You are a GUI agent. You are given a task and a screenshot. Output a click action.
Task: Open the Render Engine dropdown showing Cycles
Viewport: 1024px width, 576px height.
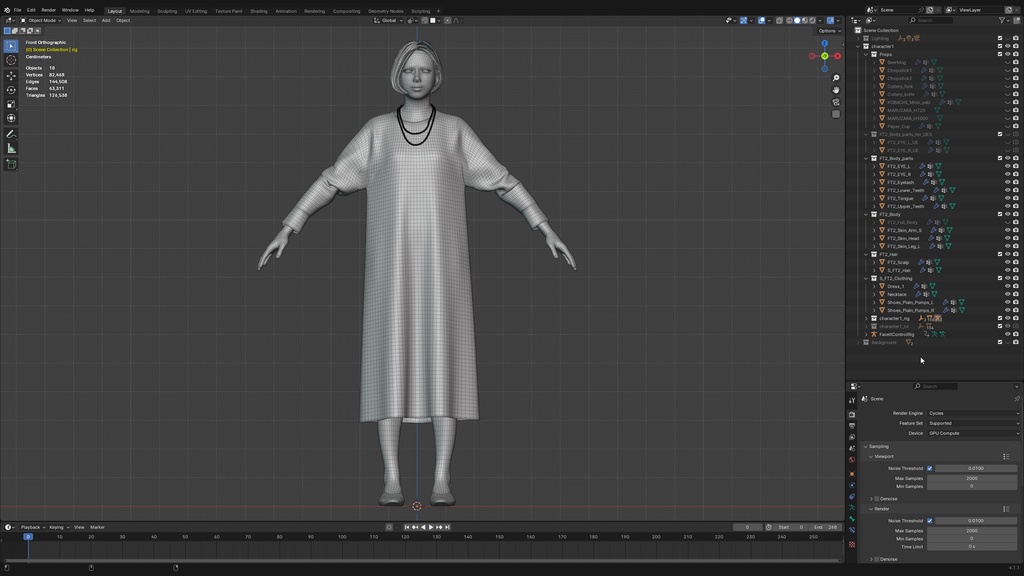972,412
